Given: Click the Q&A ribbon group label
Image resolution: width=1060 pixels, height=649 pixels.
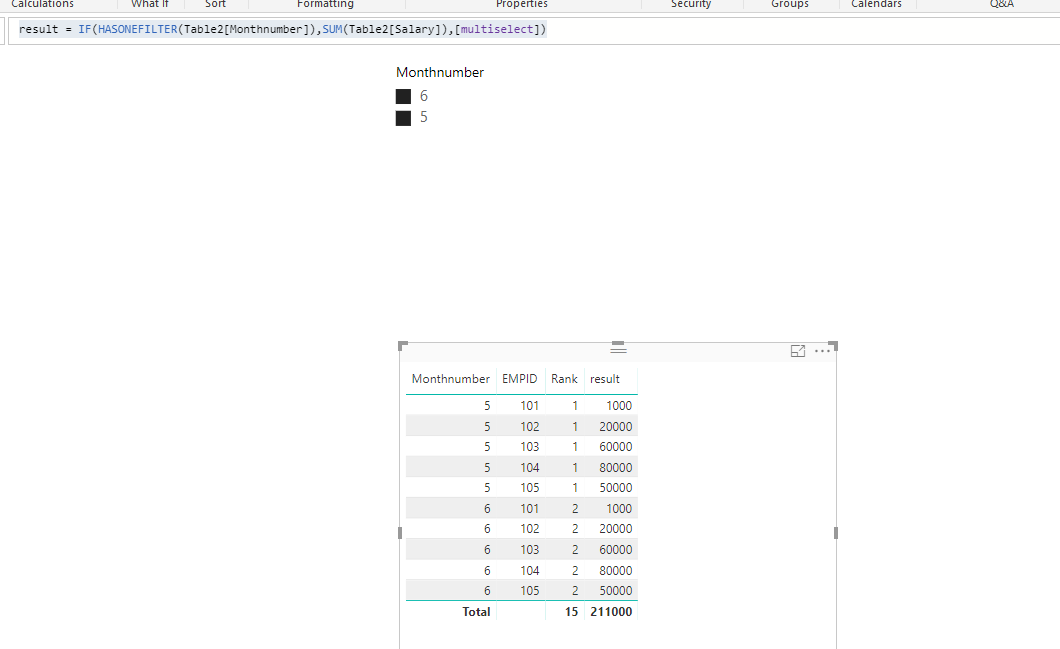Looking at the screenshot, I should pyautogui.click(x=1002, y=4).
